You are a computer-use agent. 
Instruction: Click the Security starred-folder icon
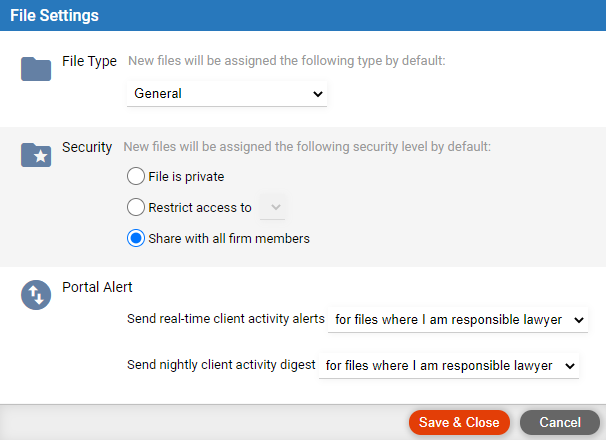point(36,155)
